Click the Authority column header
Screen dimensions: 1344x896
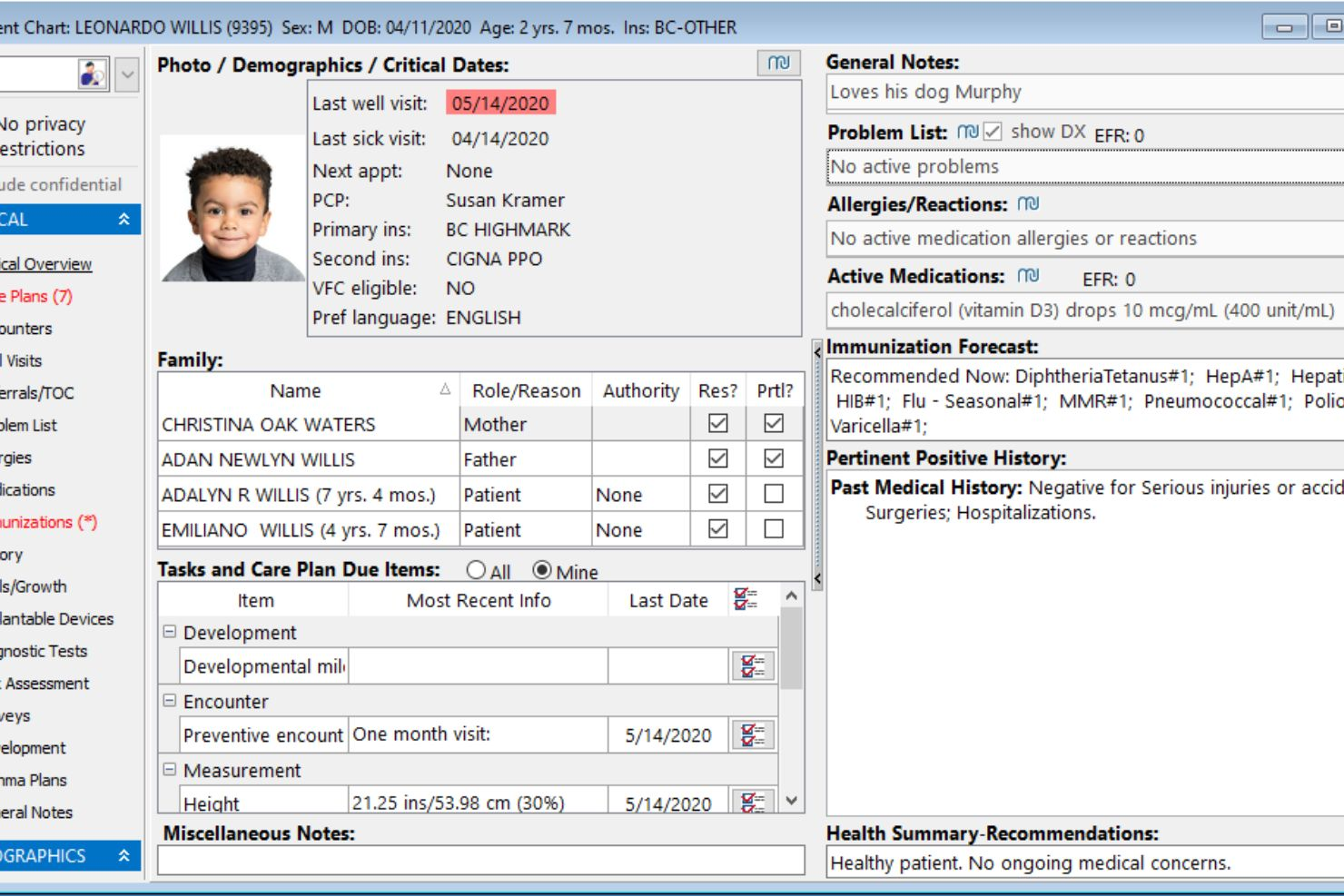[x=641, y=390]
